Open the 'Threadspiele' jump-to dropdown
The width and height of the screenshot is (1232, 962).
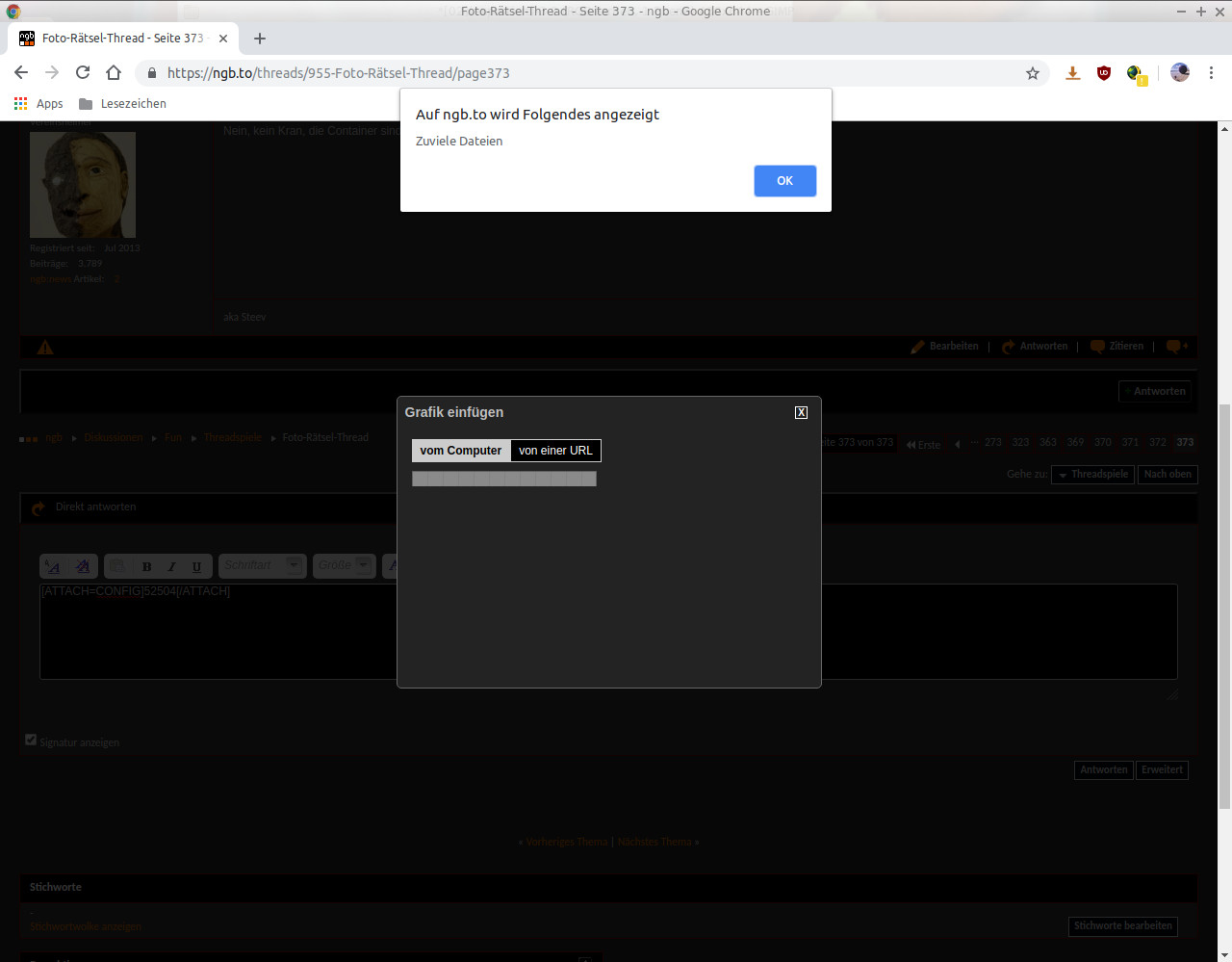coord(1092,474)
